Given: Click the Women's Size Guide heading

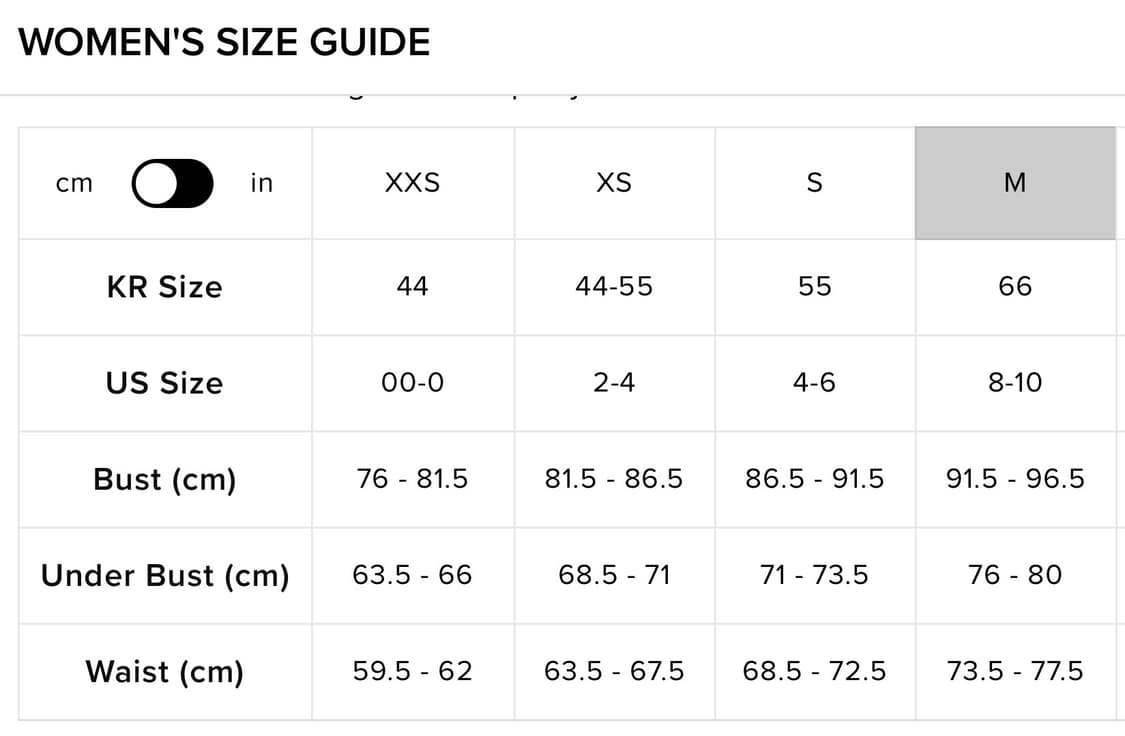Looking at the screenshot, I should coord(224,42).
